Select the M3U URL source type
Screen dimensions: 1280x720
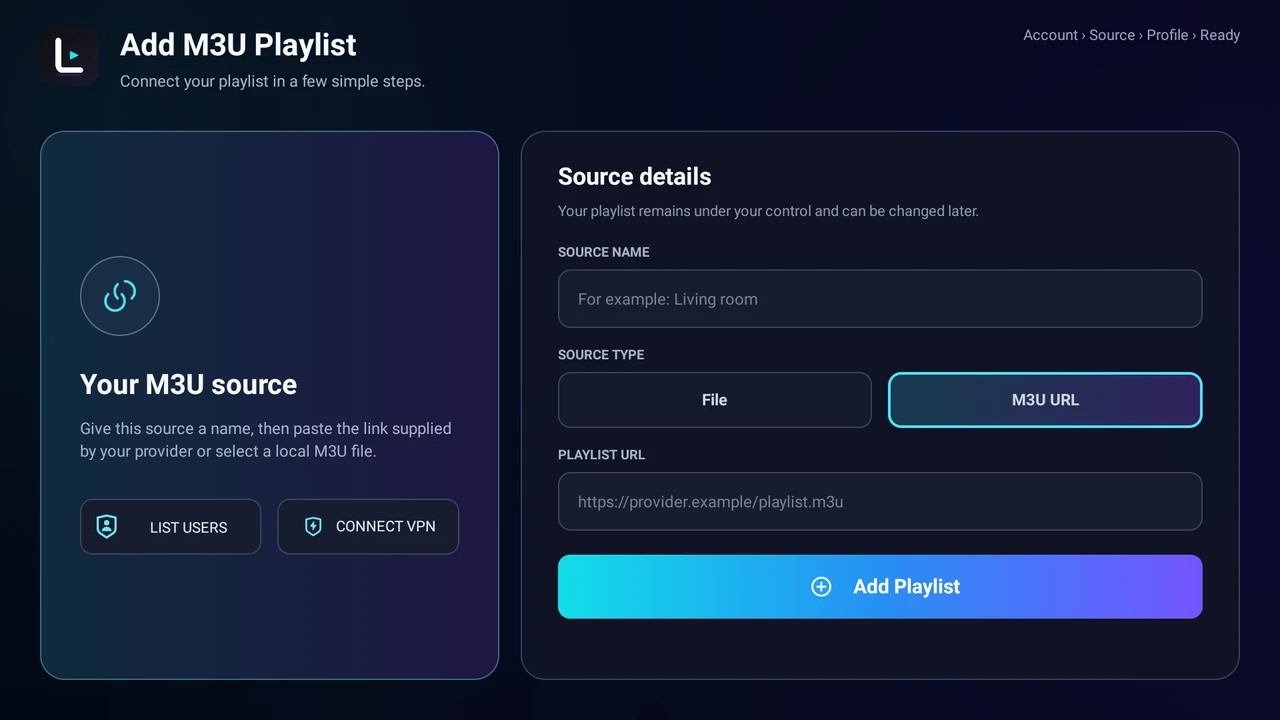click(1045, 400)
